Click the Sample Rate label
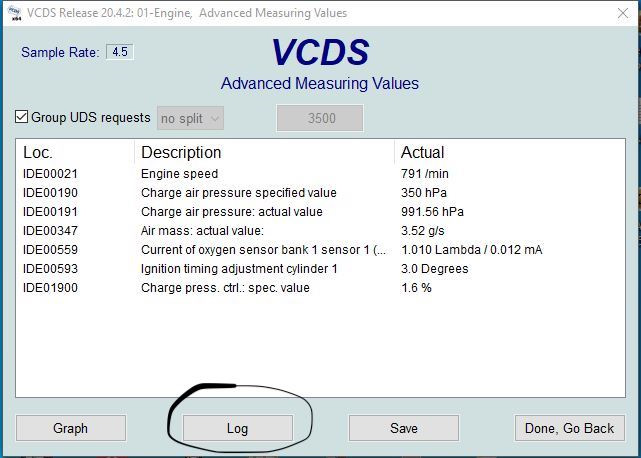641x458 pixels. coord(60,52)
